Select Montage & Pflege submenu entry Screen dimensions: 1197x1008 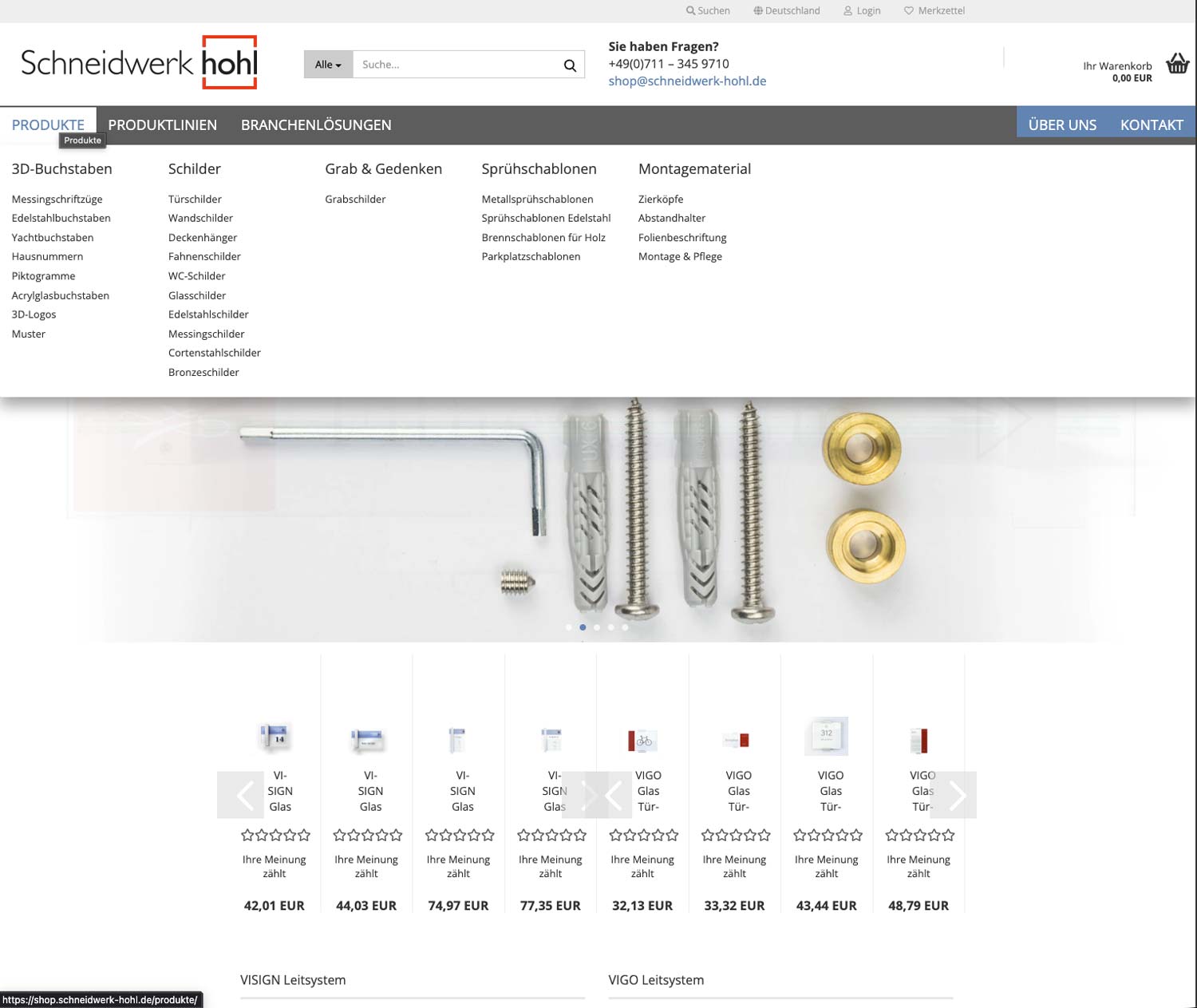[x=680, y=256]
